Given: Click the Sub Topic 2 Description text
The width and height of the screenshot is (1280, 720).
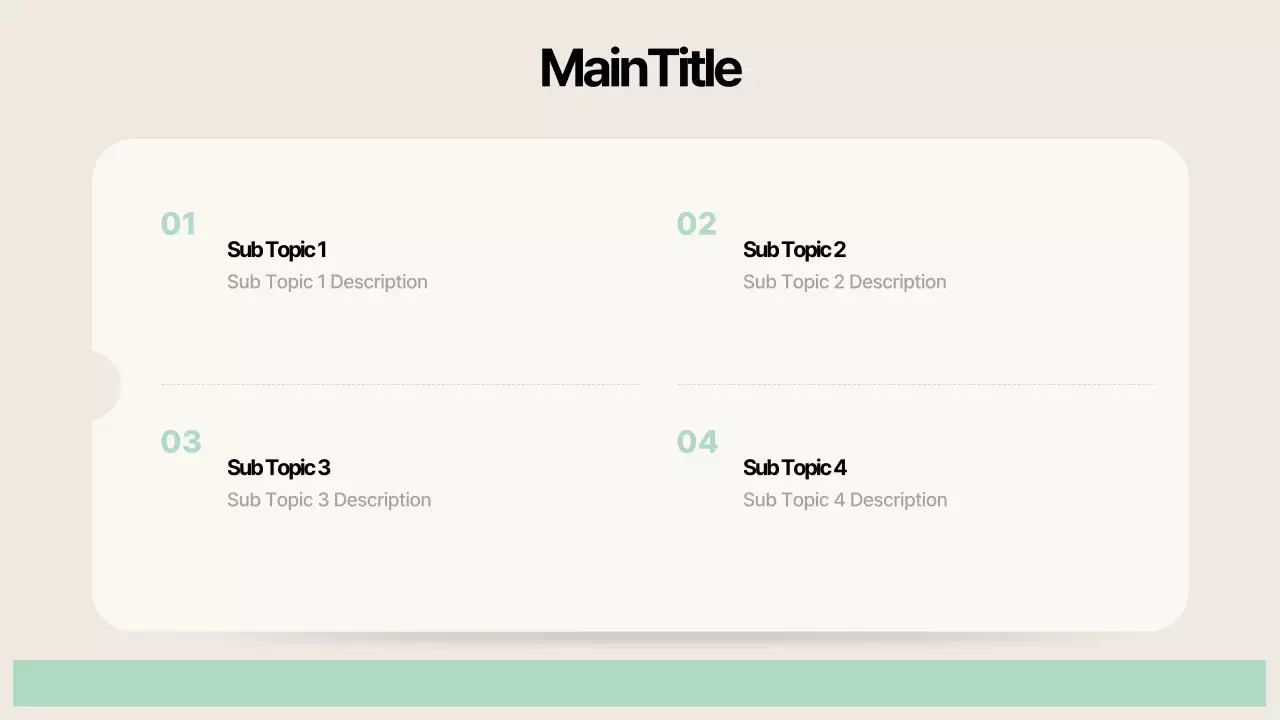Looking at the screenshot, I should tap(844, 282).
